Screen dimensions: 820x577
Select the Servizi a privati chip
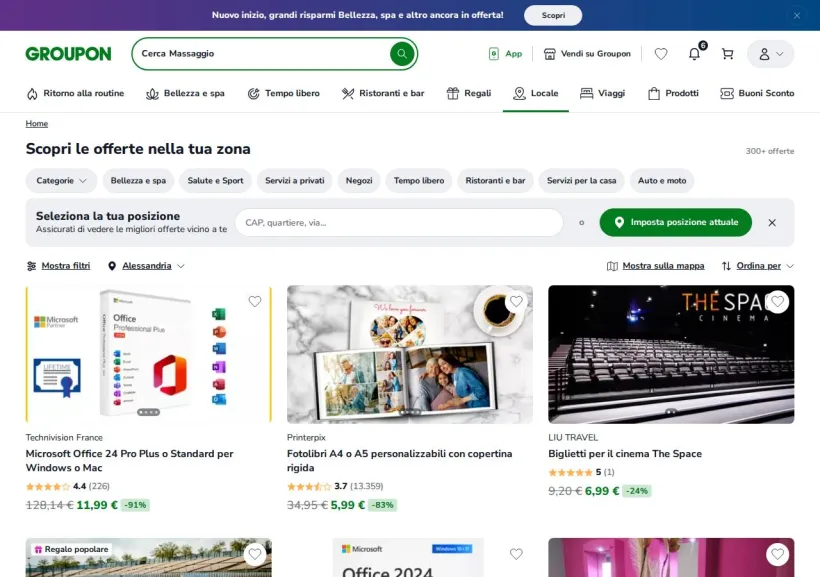pos(294,180)
